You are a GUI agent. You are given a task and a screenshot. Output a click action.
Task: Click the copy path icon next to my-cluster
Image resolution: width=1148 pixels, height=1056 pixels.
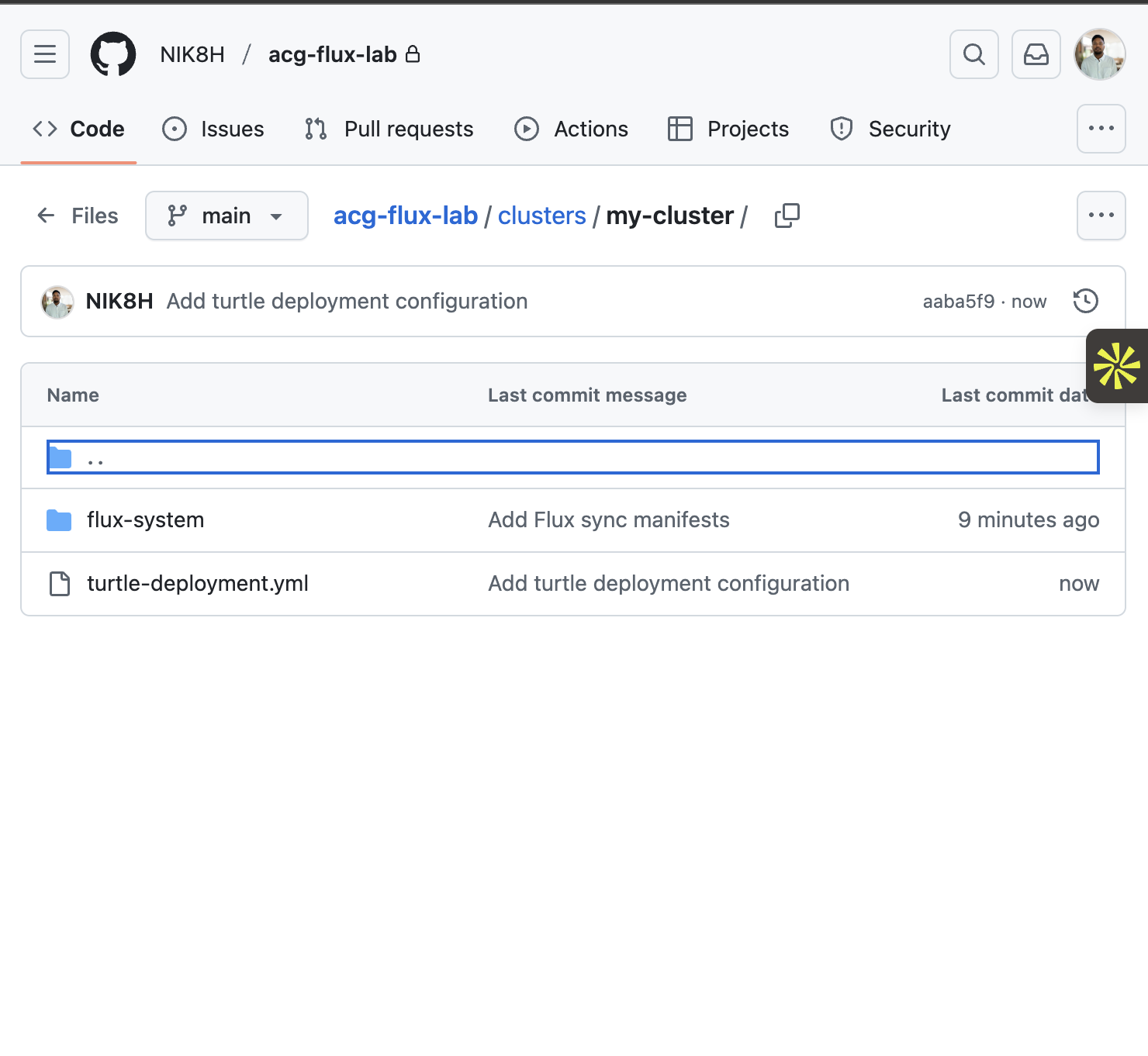pos(786,216)
